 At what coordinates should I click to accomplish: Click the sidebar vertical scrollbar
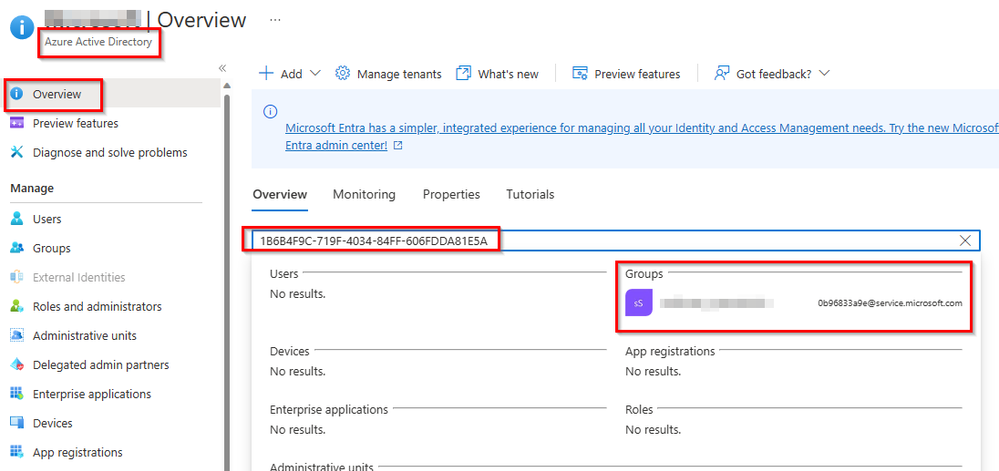226,280
